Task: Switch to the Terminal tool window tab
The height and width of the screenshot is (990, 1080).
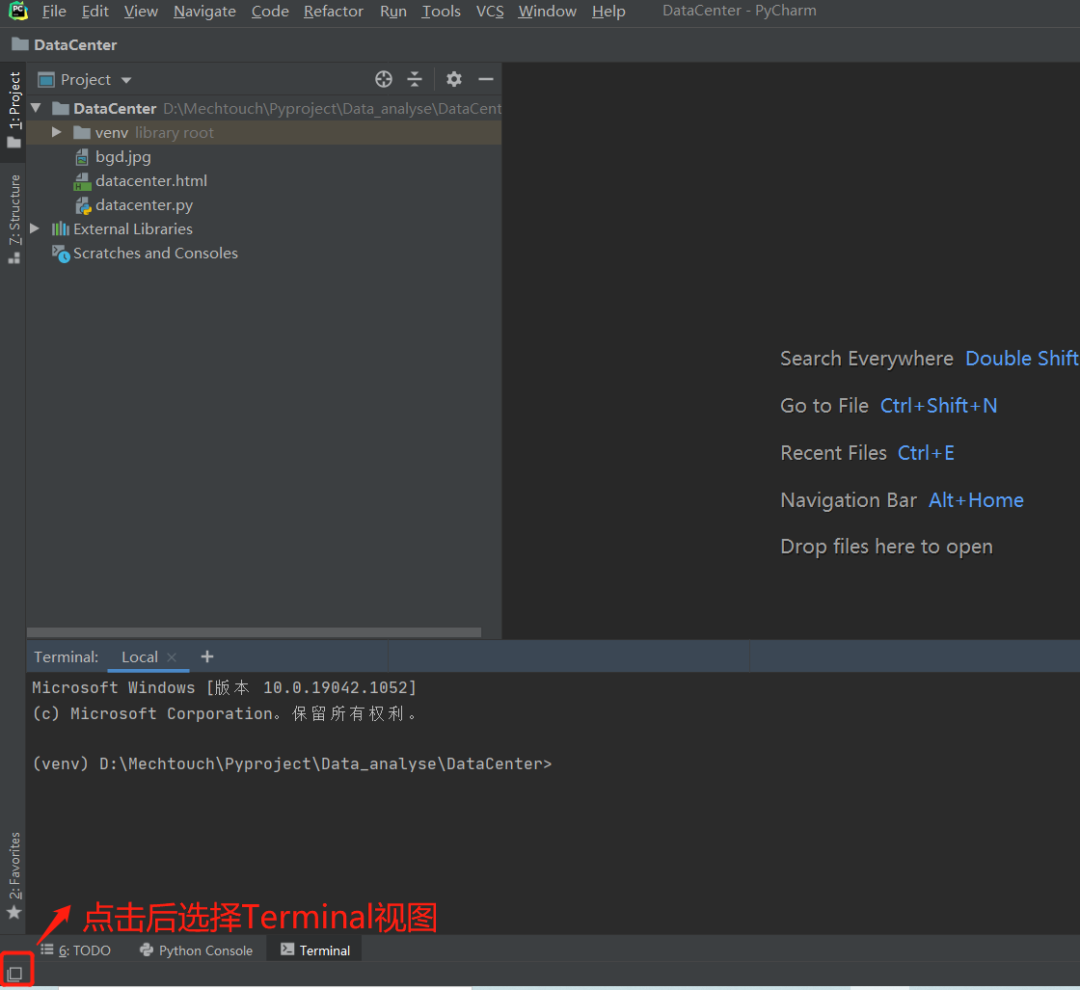Action: [x=315, y=950]
